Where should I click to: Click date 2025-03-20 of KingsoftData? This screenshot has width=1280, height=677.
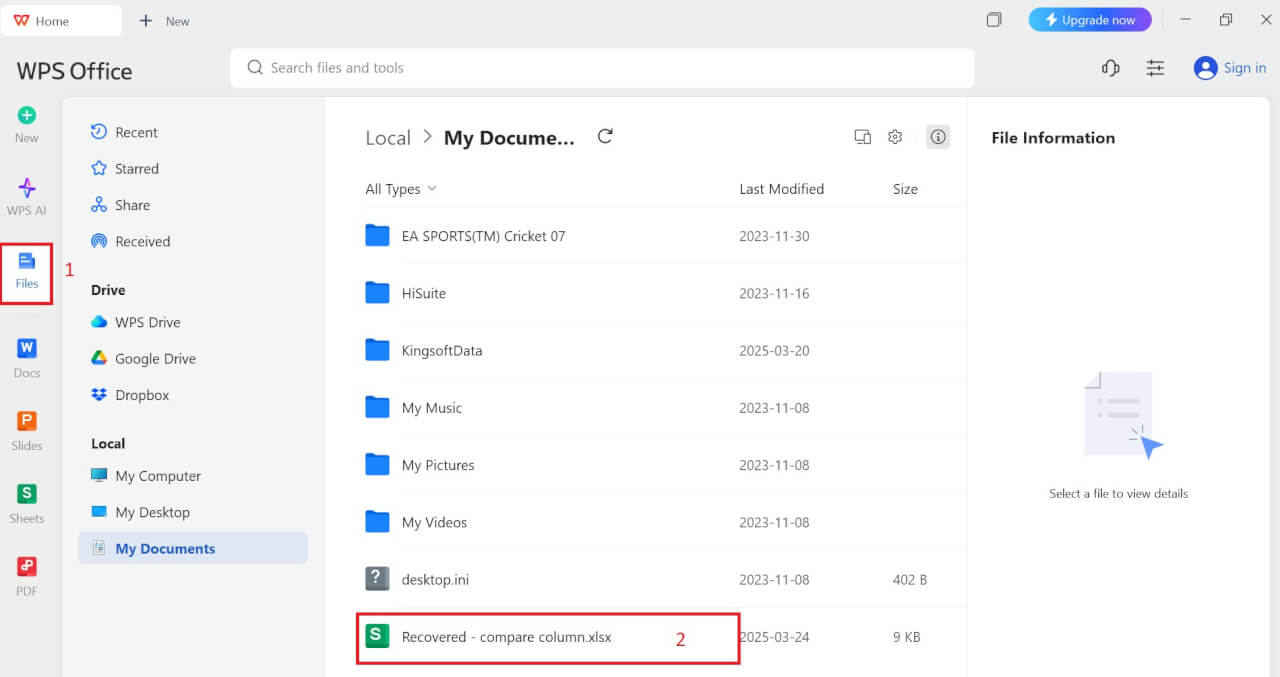pyautogui.click(x=774, y=351)
